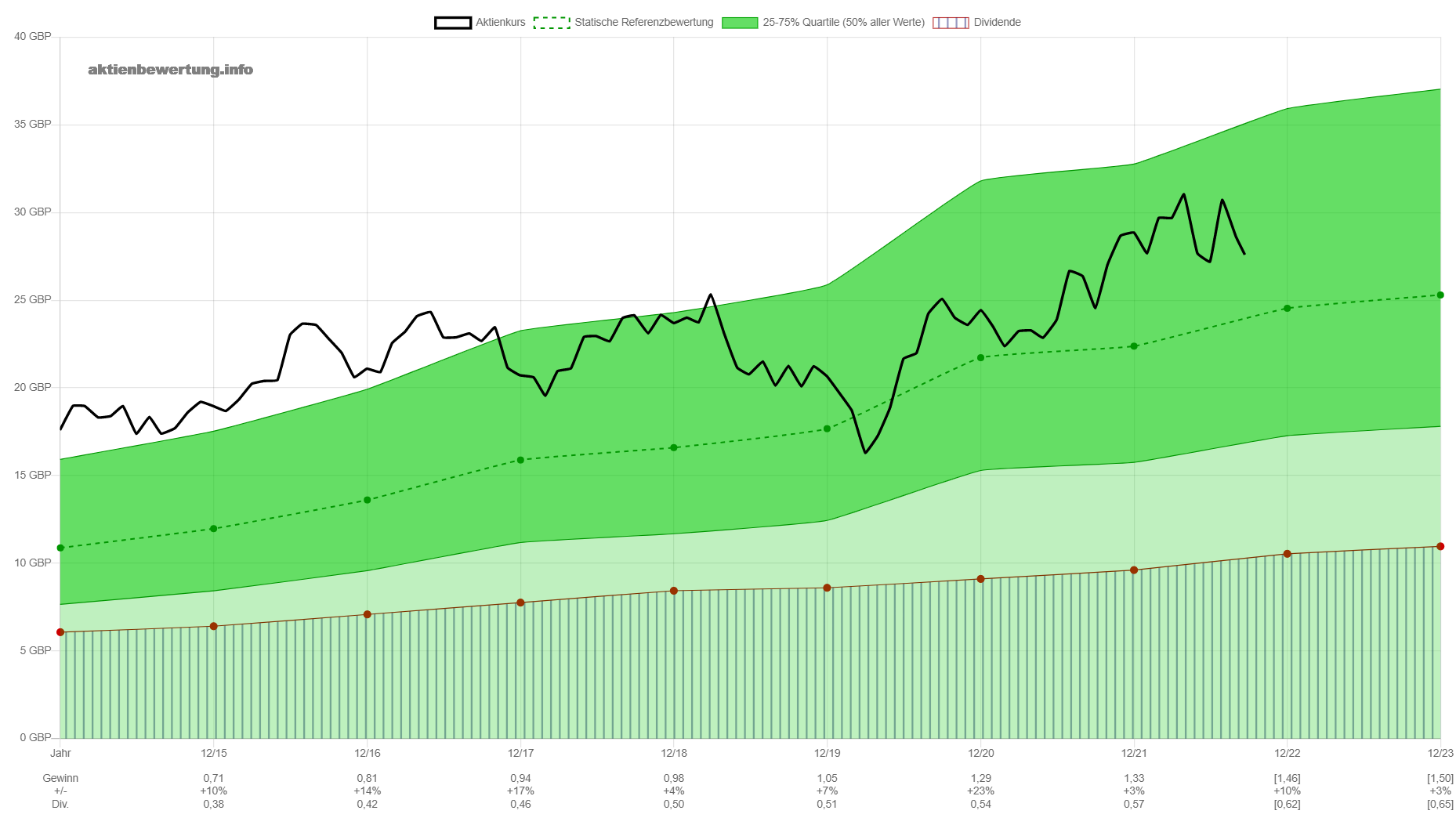The width and height of the screenshot is (1456, 825).
Task: Select the 12/17 x-axis label
Action: (x=520, y=753)
